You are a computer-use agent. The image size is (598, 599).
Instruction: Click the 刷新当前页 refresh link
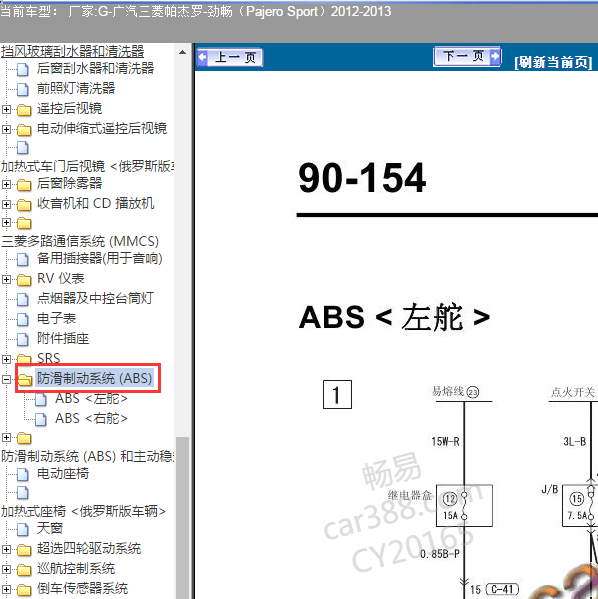click(x=553, y=62)
